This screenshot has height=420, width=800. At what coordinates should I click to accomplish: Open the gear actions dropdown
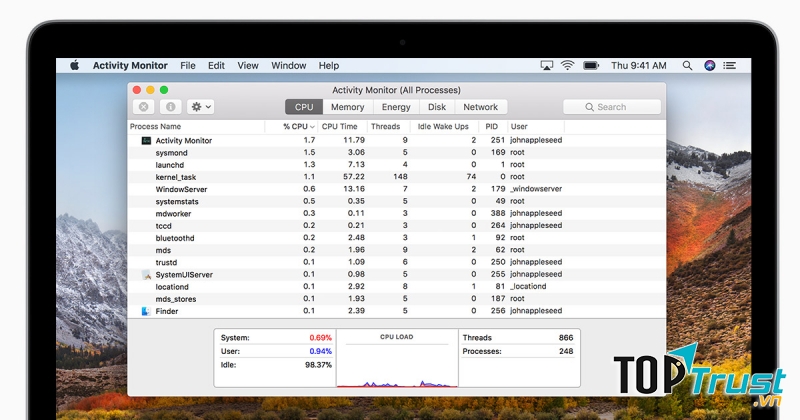tap(201, 107)
